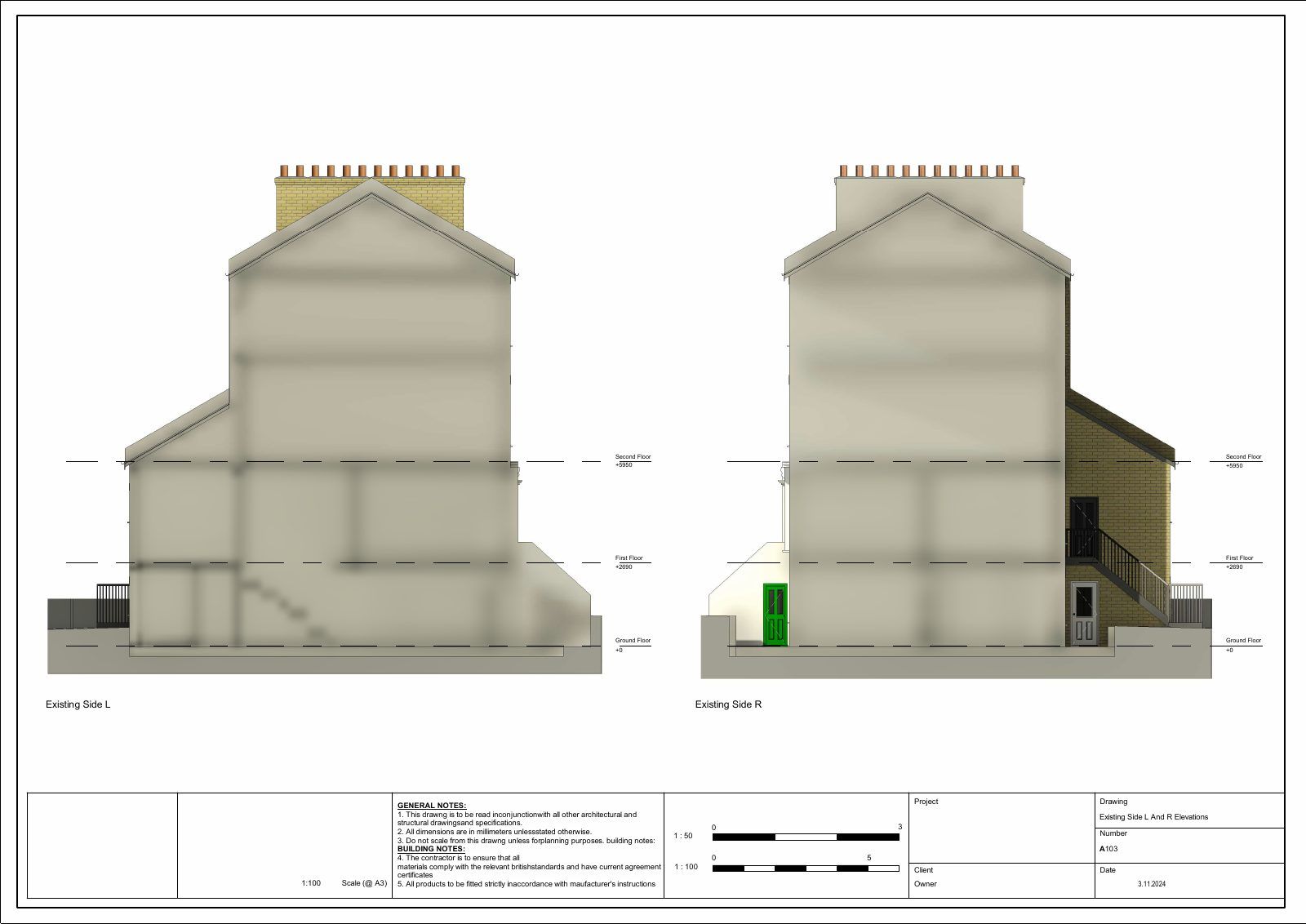Select "Second Floor" level label on Side L elevation
Image resolution: width=1306 pixels, height=924 pixels.
pos(633,457)
